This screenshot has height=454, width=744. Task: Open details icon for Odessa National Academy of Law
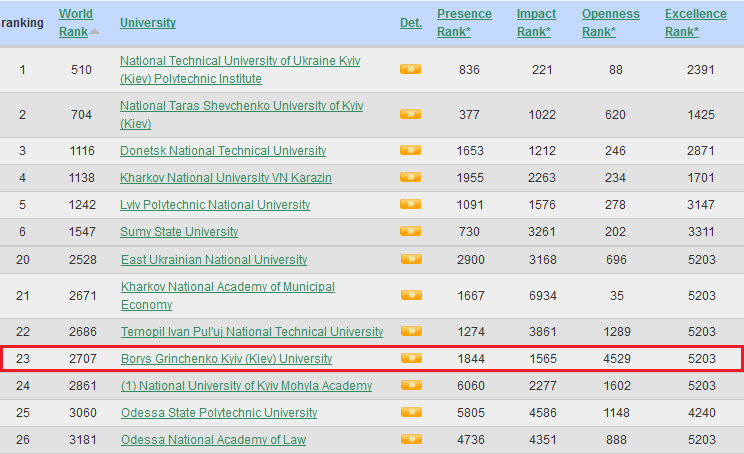(x=410, y=440)
